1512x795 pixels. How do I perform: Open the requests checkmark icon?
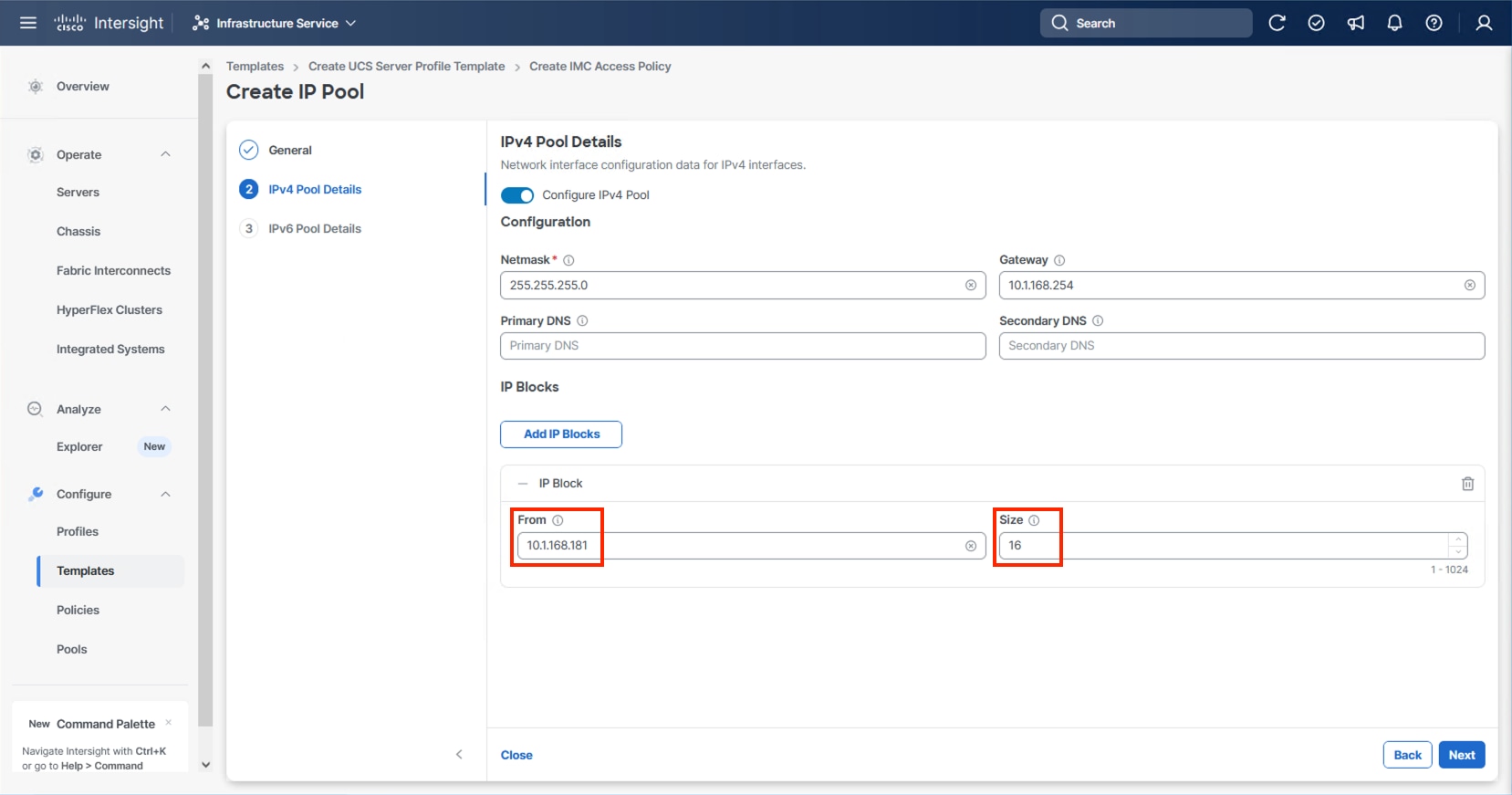[x=1316, y=23]
